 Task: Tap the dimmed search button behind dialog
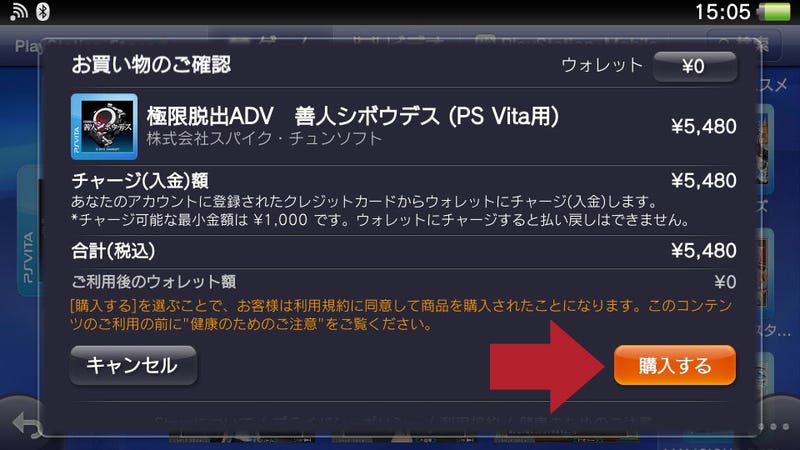(x=744, y=43)
